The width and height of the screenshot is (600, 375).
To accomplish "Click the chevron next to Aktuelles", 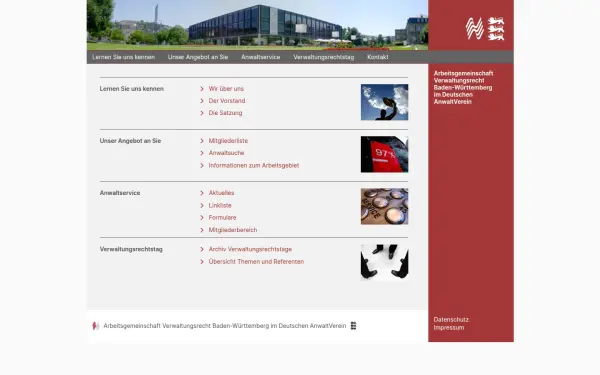I will [x=202, y=193].
